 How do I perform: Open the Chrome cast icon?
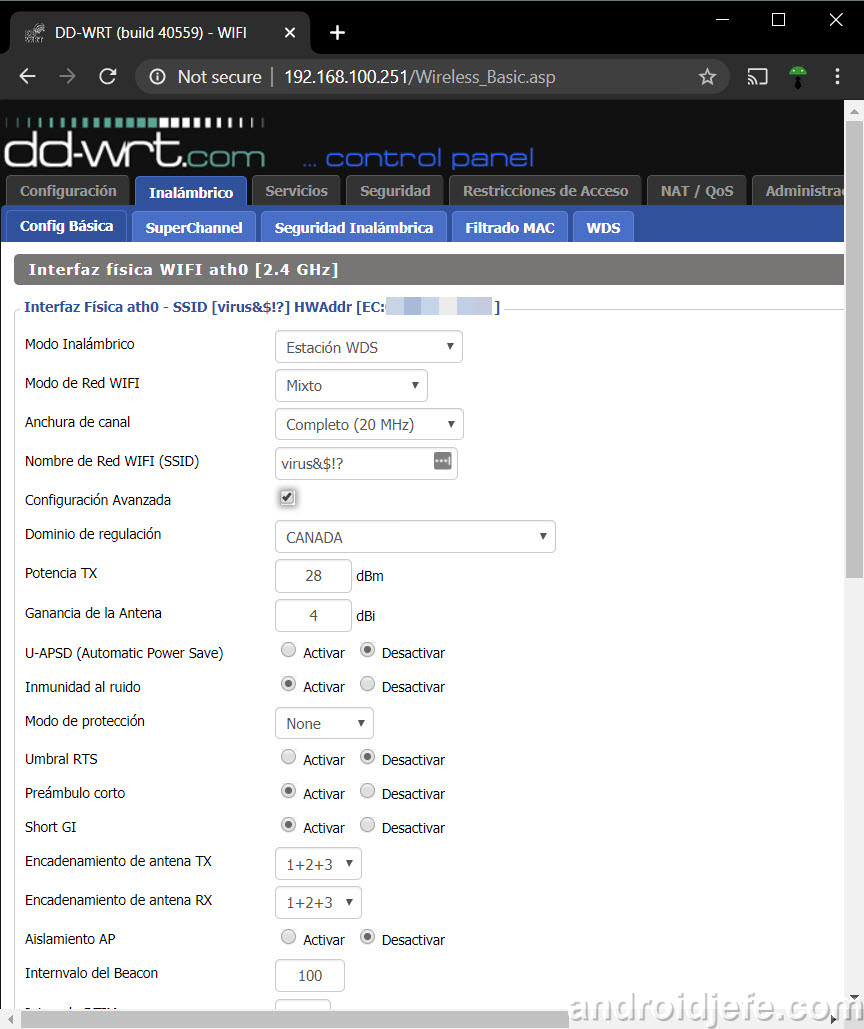[x=758, y=77]
